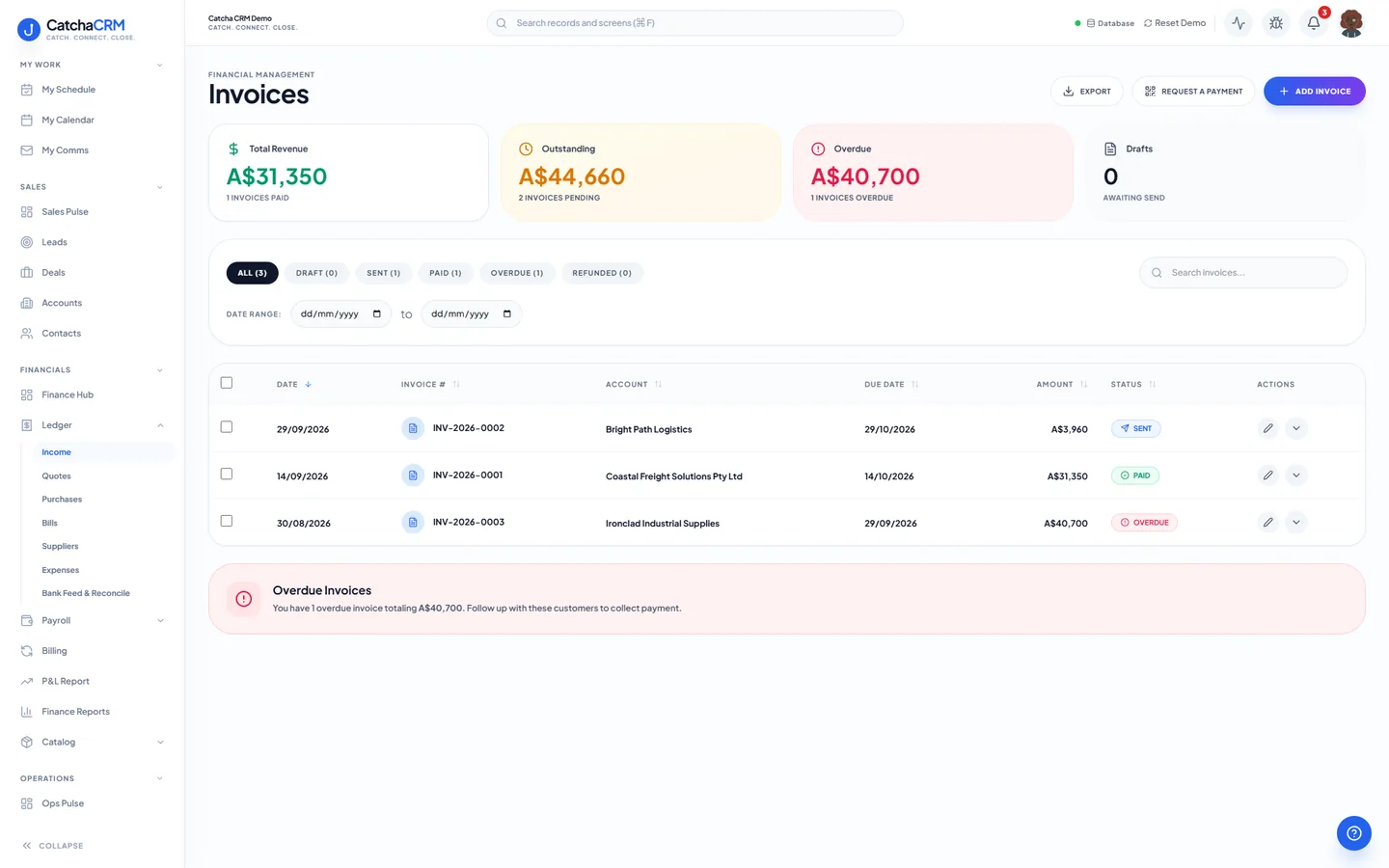Edit invoice INV-2026-0003 with pencil icon
1389x868 pixels.
(1267, 523)
